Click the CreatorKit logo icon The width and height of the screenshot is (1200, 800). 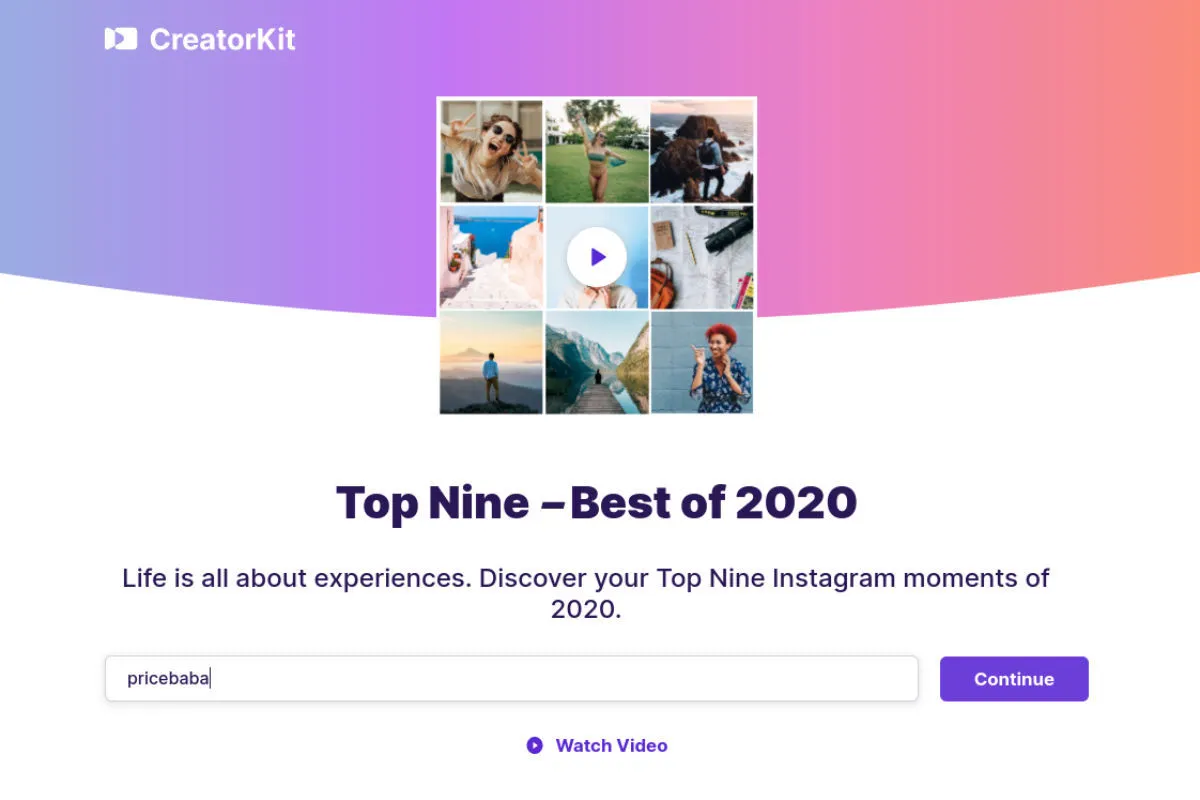(x=120, y=39)
